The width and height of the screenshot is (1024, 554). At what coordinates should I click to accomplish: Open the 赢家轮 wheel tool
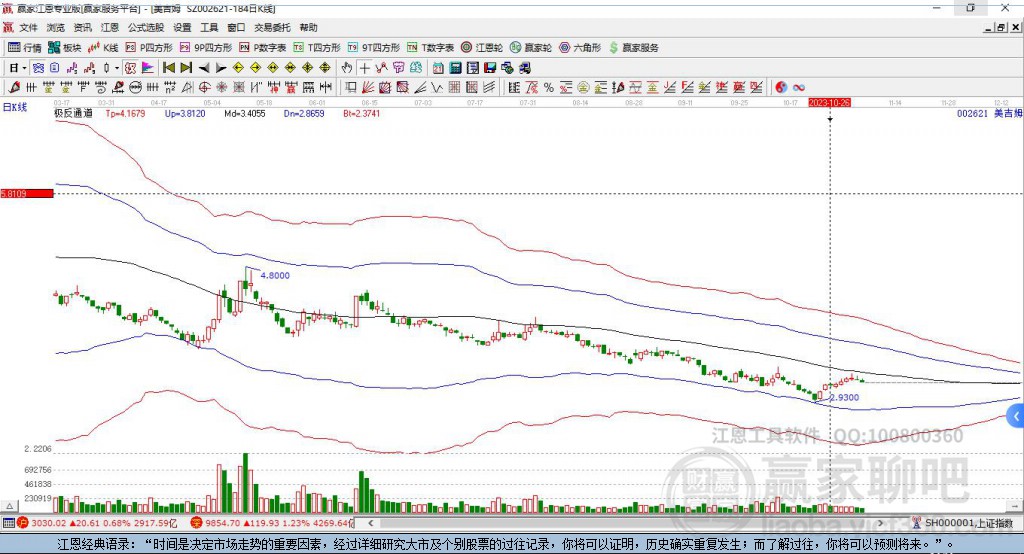pyautogui.click(x=531, y=48)
